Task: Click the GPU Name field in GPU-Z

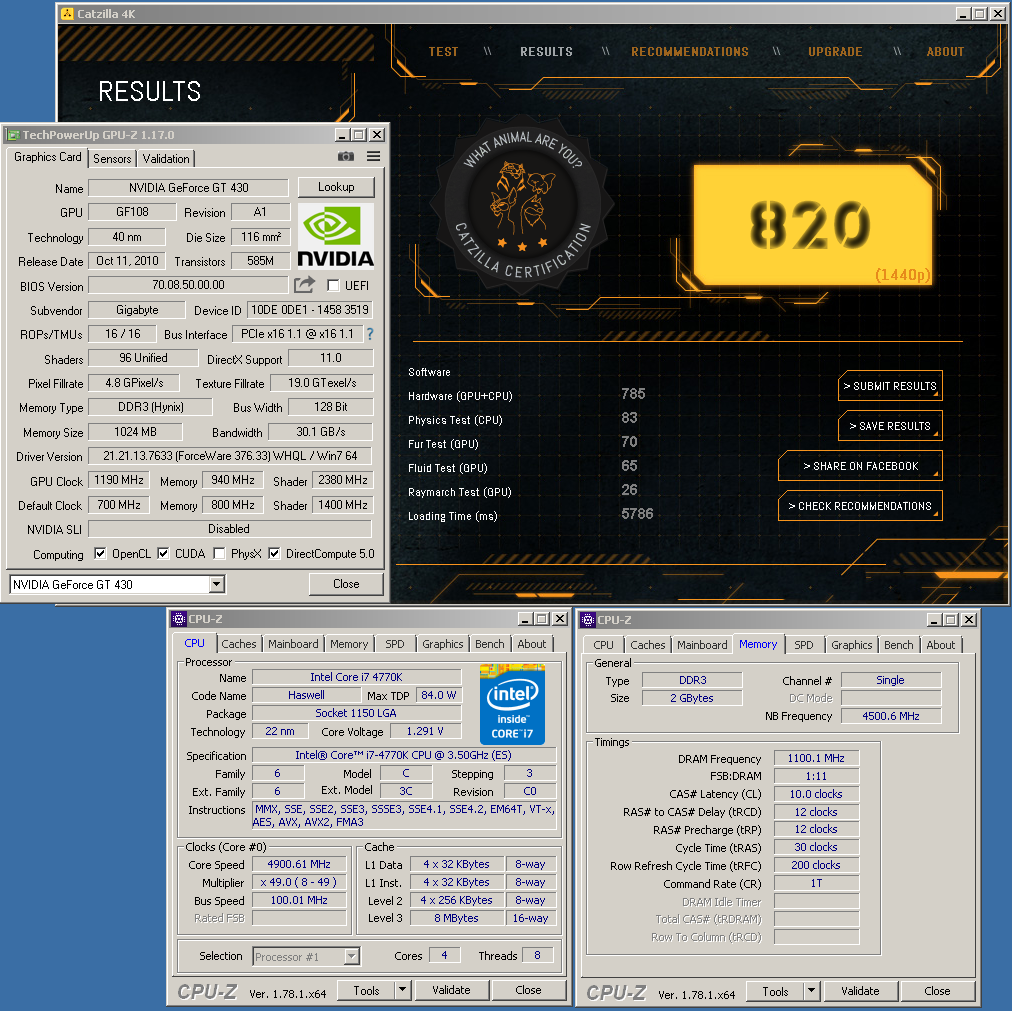Action: [x=188, y=188]
